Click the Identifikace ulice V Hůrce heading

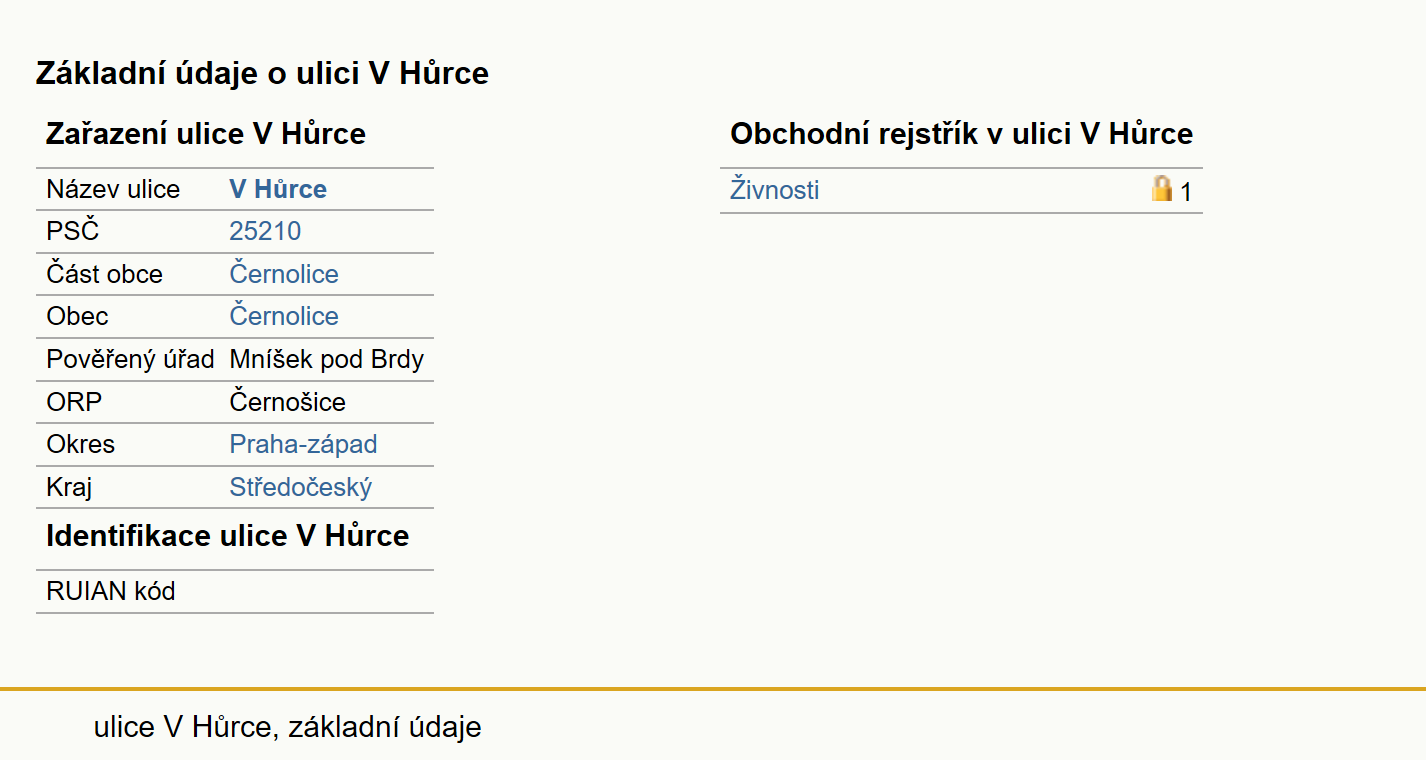coord(228,536)
